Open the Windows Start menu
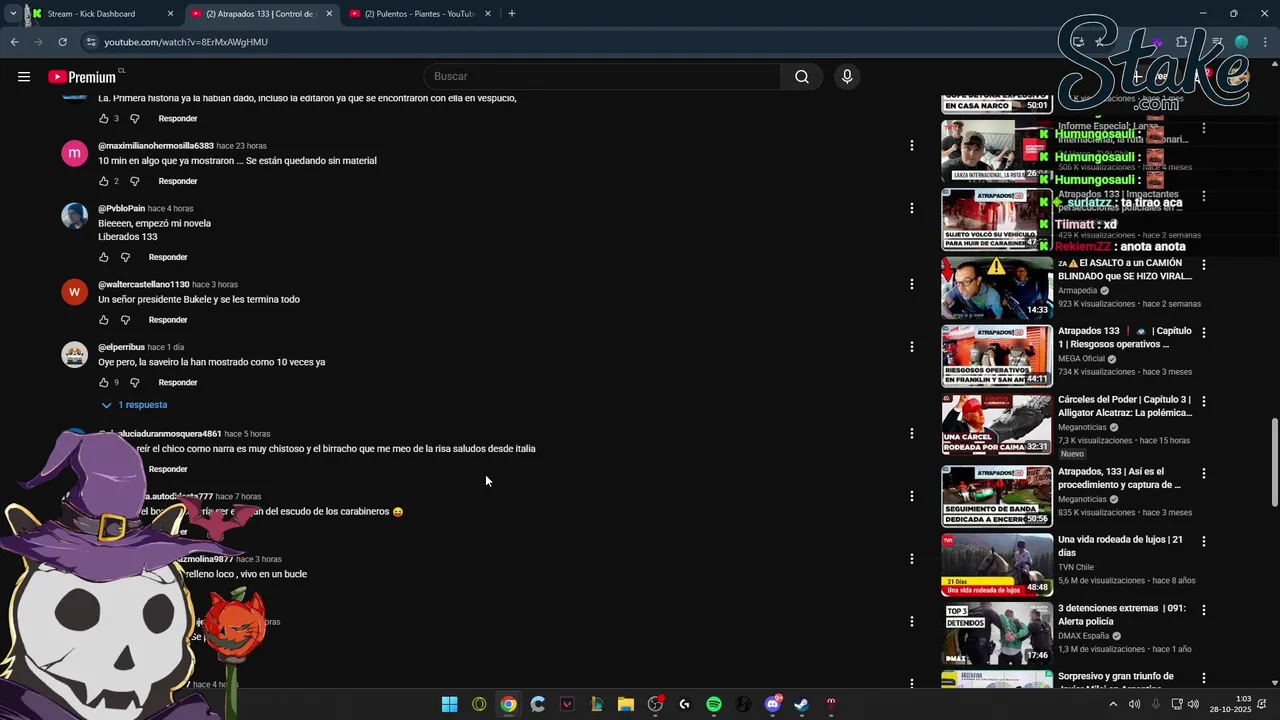This screenshot has height=720, width=1280. pos(450,704)
